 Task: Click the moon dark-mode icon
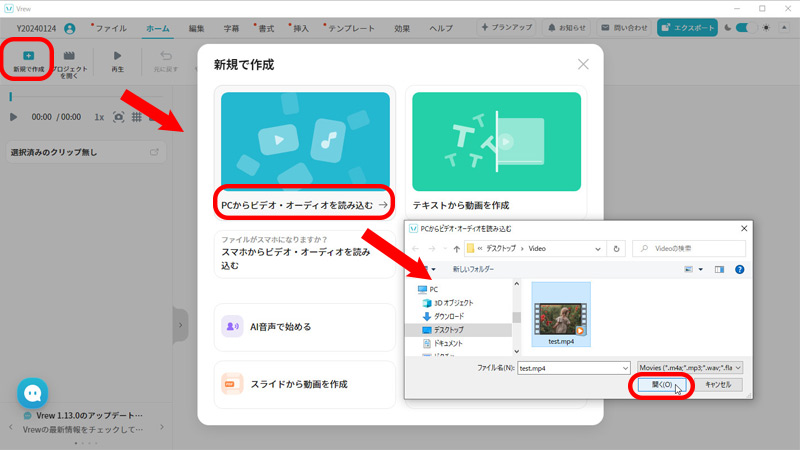point(728,28)
